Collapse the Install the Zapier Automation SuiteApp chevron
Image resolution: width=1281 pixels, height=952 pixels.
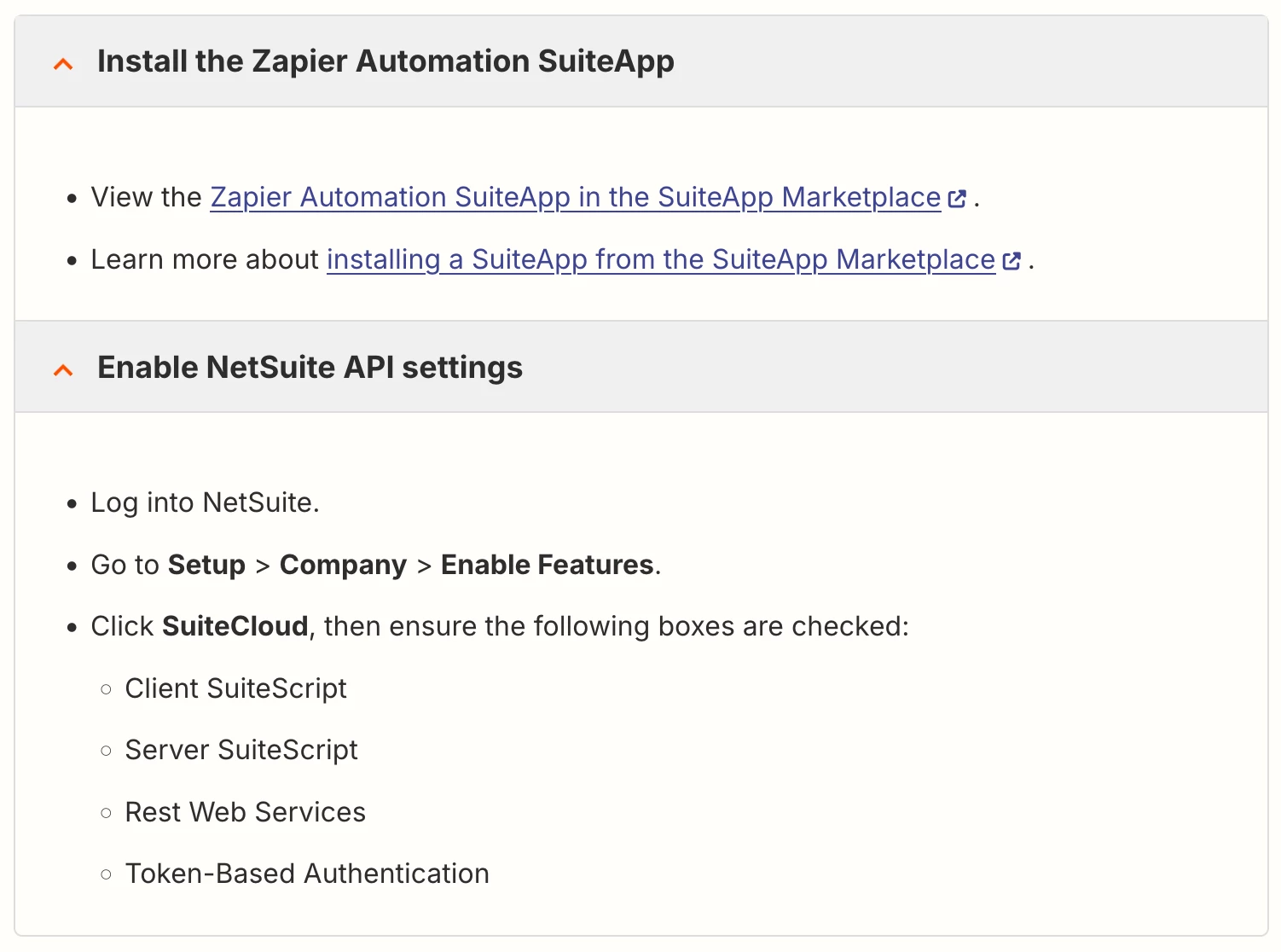pyautogui.click(x=63, y=64)
